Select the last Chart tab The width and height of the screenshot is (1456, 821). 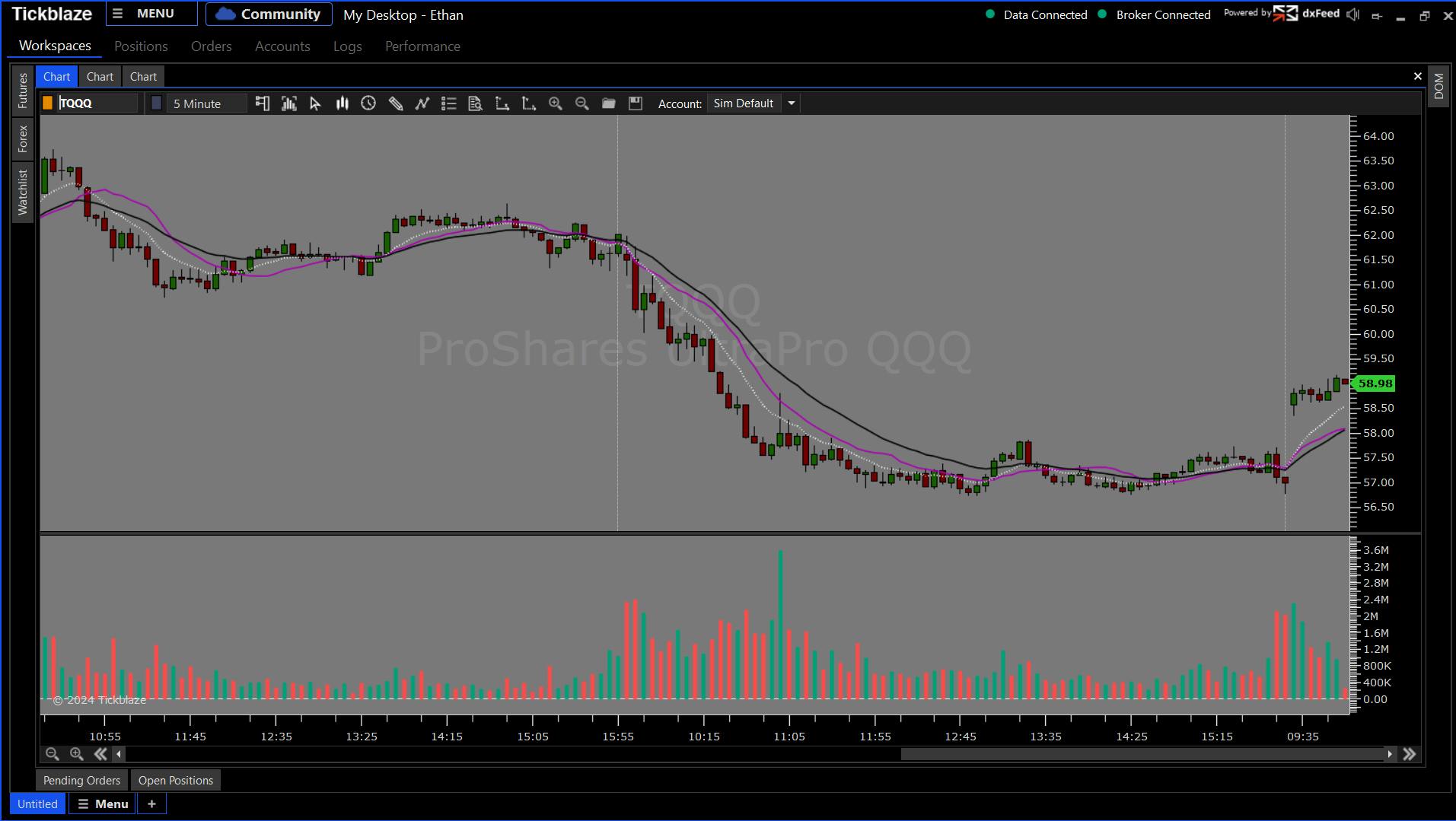143,76
